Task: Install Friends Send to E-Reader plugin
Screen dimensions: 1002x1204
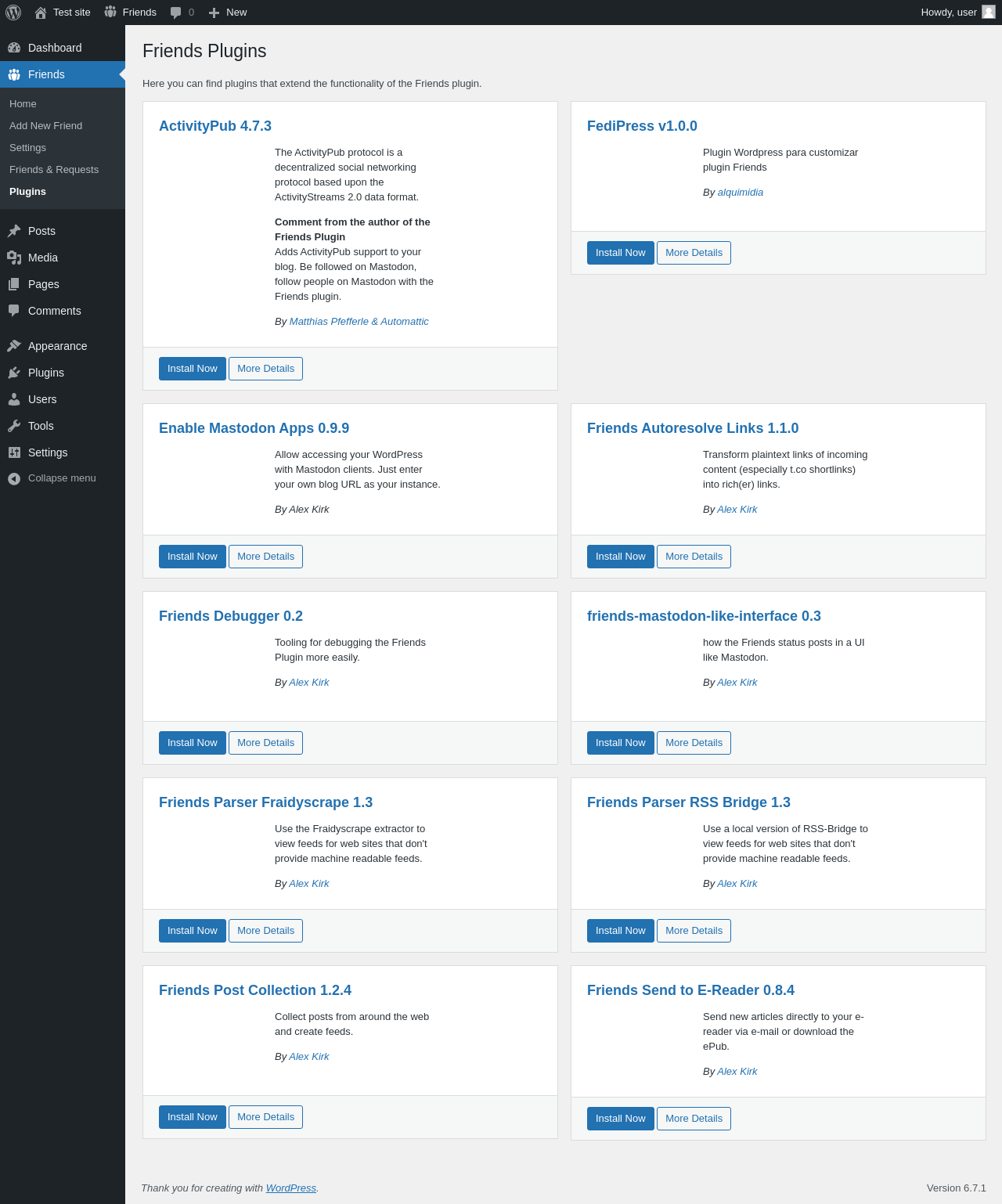Action: click(621, 1119)
